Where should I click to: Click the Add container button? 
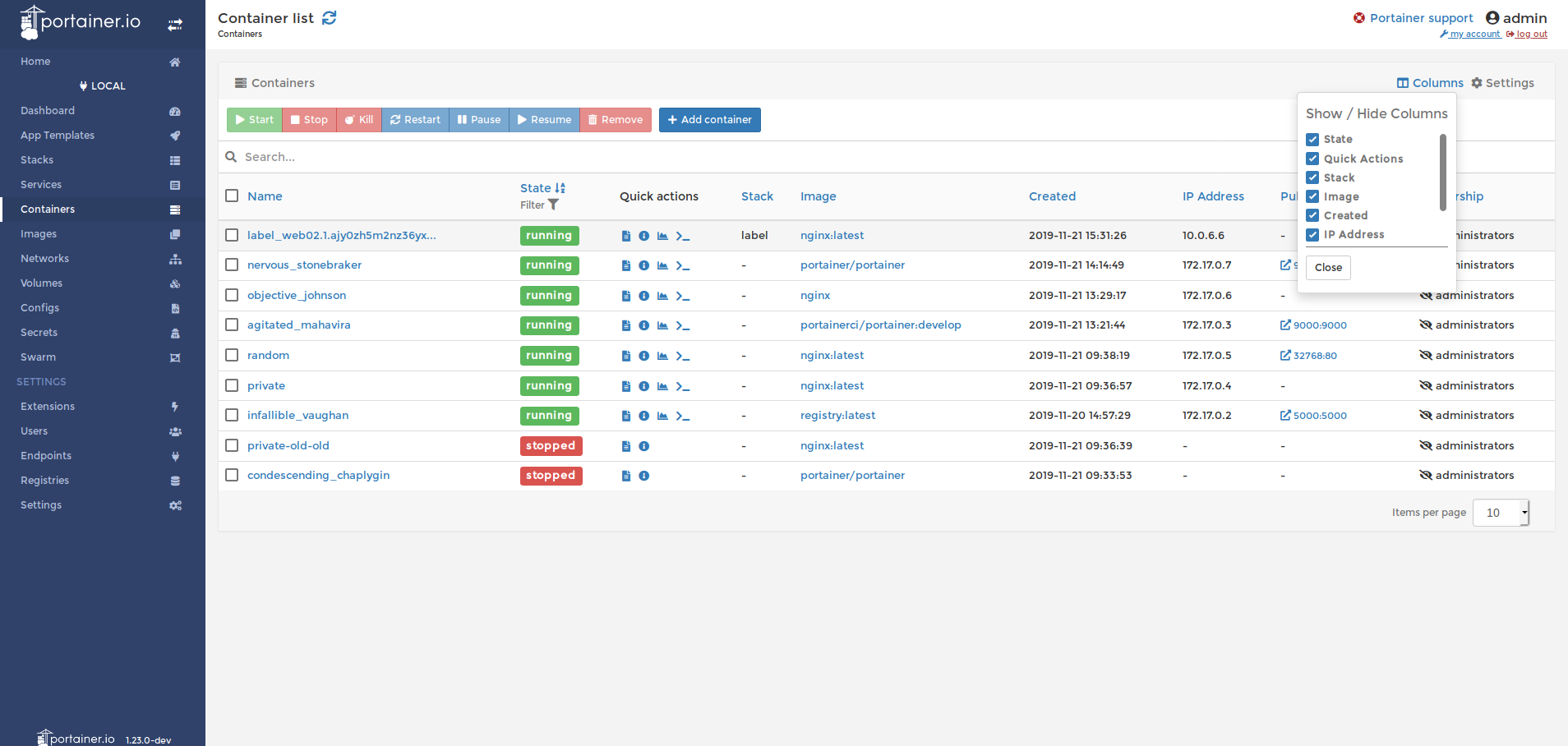(x=709, y=120)
